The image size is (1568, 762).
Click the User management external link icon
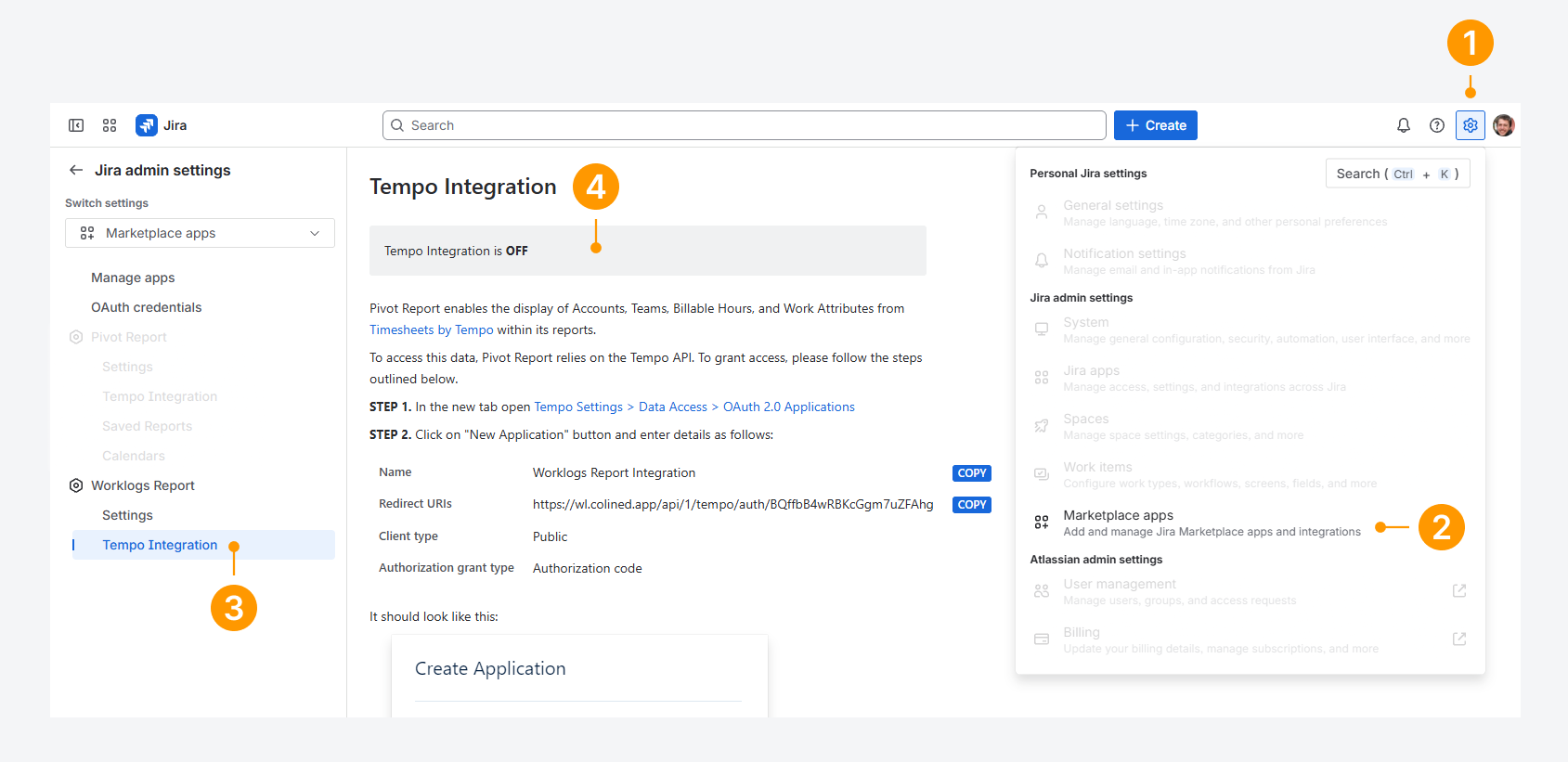coord(1459,591)
